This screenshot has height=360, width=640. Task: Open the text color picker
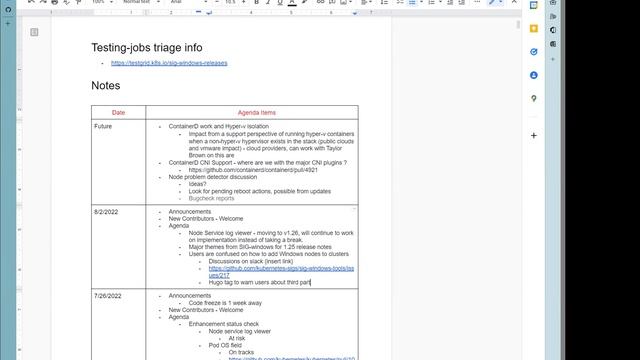[x=292, y=2]
